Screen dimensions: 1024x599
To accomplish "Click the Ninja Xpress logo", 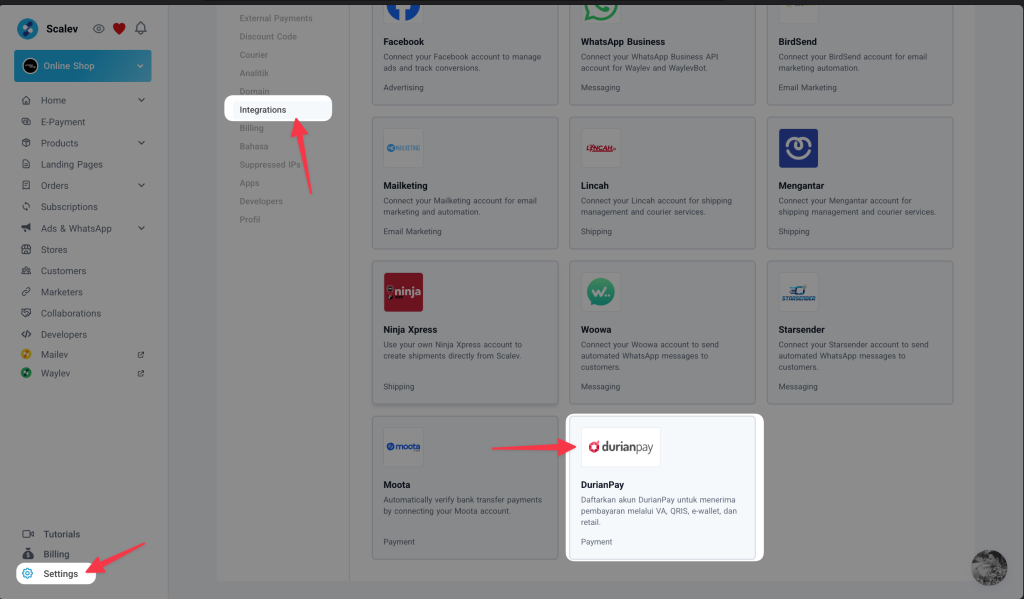I will pos(404,292).
